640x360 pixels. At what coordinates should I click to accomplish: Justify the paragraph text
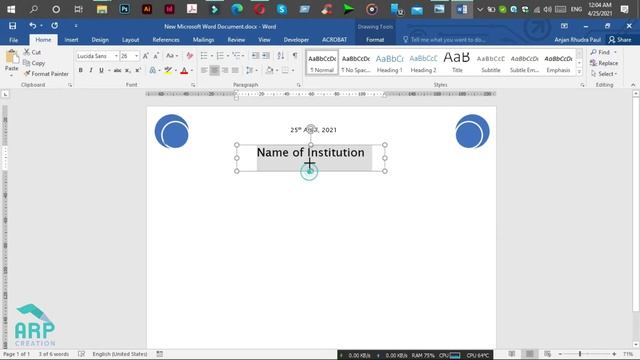pos(235,70)
